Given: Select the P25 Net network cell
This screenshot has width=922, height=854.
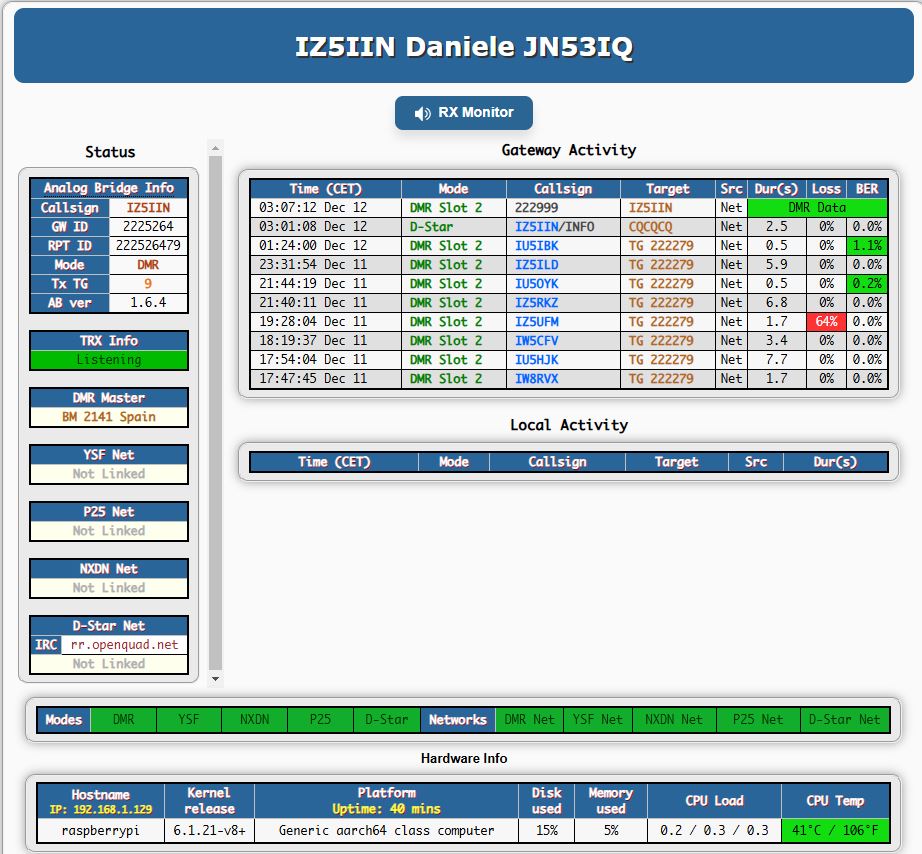Looking at the screenshot, I should (x=757, y=719).
